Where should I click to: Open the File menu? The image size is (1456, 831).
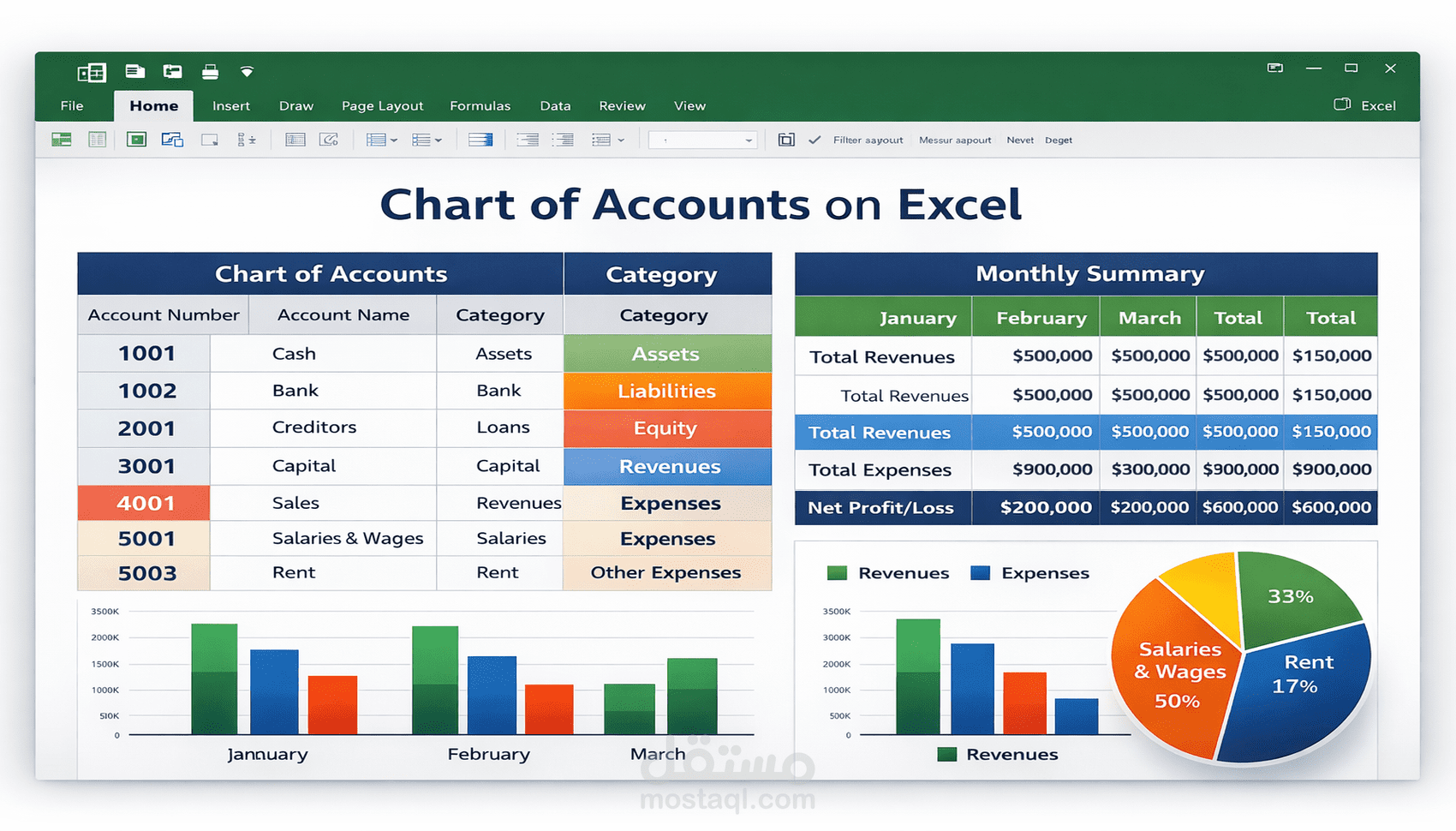(72, 105)
